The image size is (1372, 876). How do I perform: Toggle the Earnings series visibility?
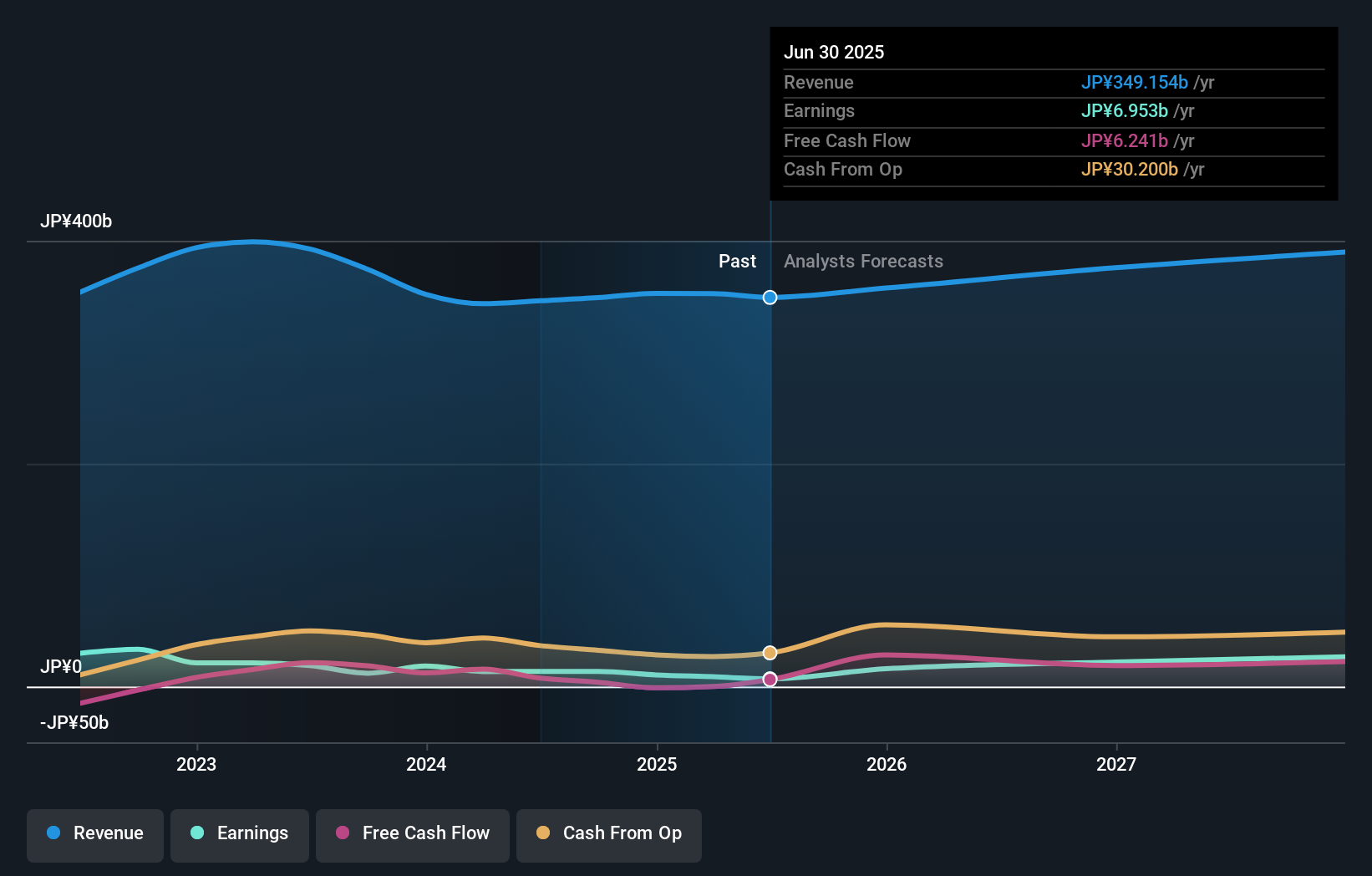tap(240, 833)
